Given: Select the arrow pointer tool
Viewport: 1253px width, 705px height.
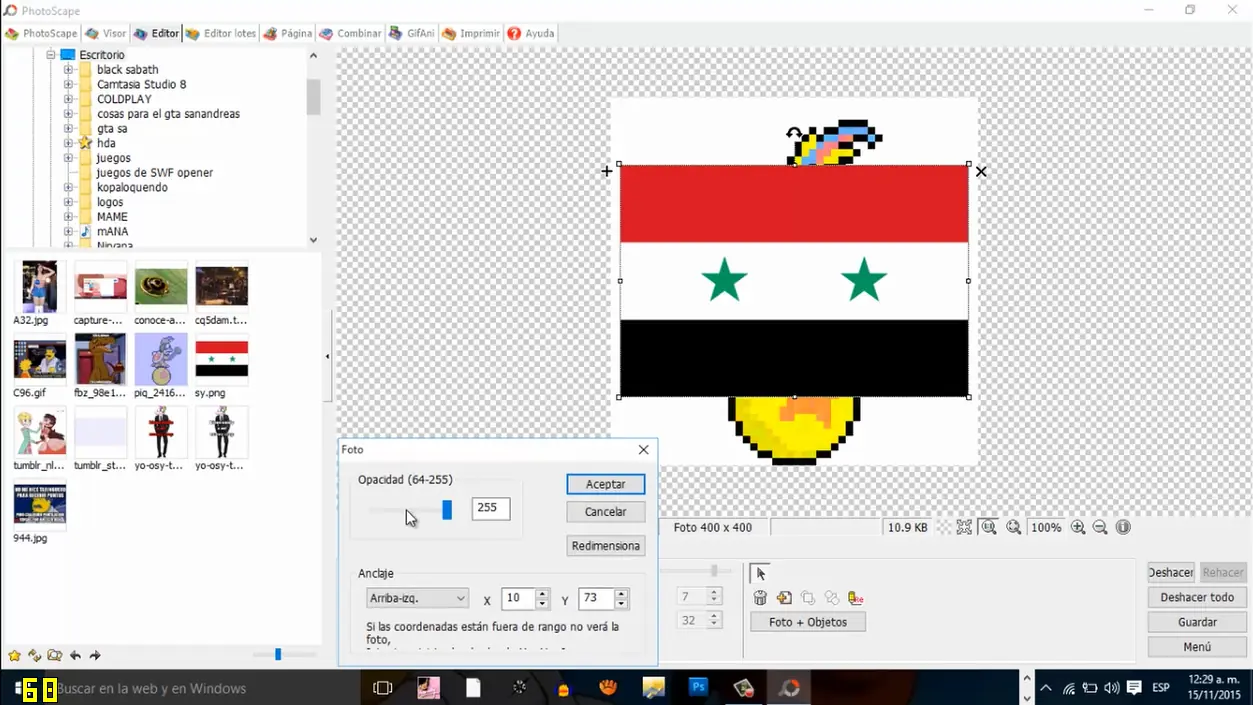Looking at the screenshot, I should click(x=760, y=574).
